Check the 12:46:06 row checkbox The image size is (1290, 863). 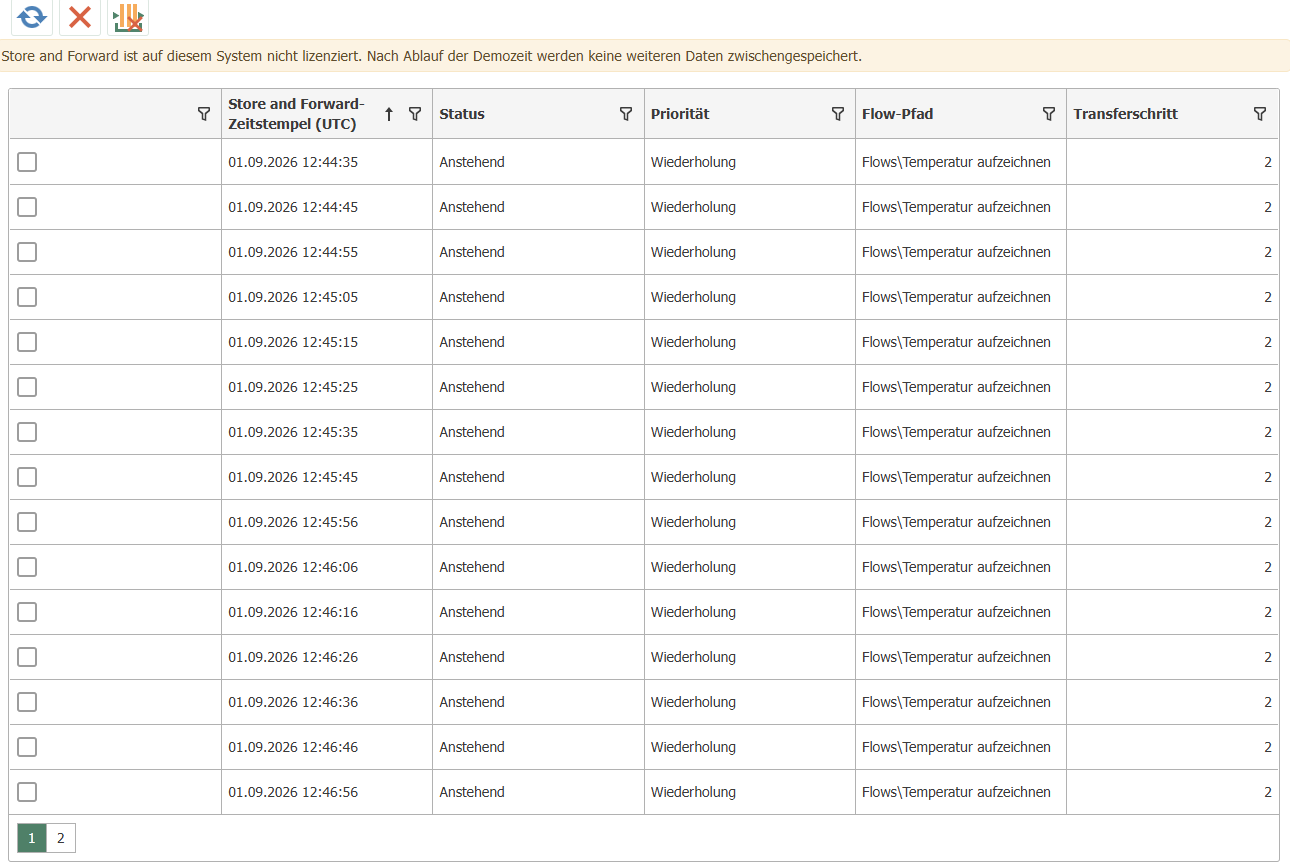[27, 567]
